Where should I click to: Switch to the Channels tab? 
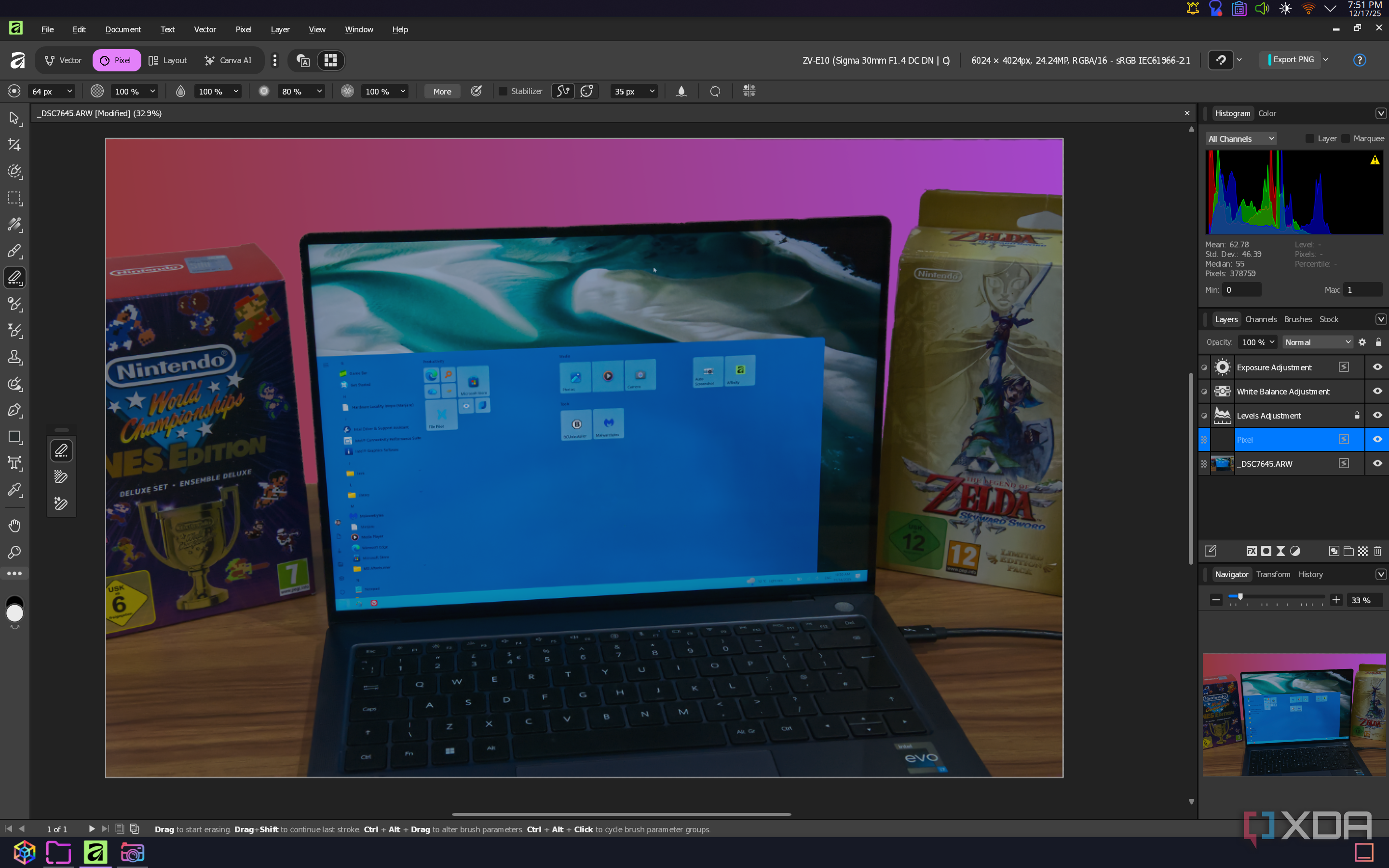[1260, 319]
